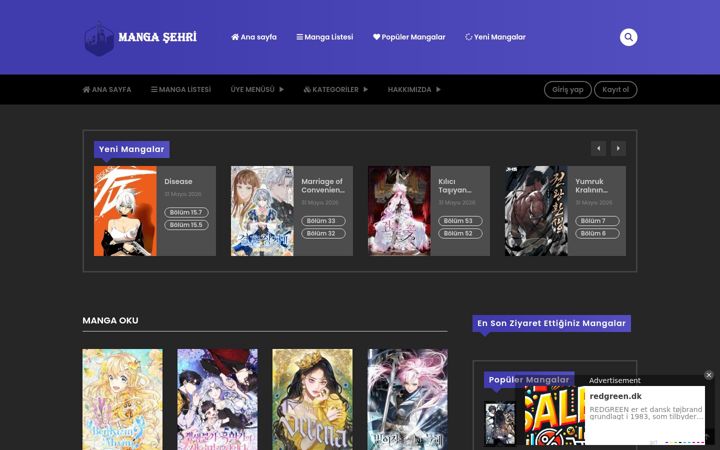The height and width of the screenshot is (450, 720).
Task: Open Yeni Mangalar header link
Action: coord(495,37)
